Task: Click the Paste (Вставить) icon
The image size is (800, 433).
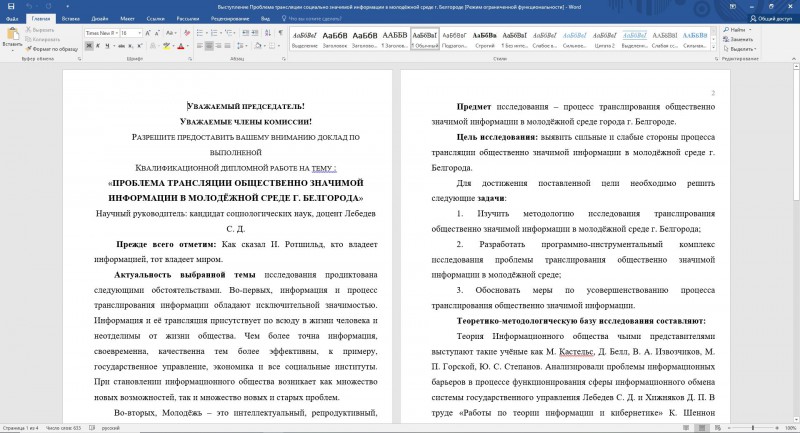Action: [x=12, y=33]
